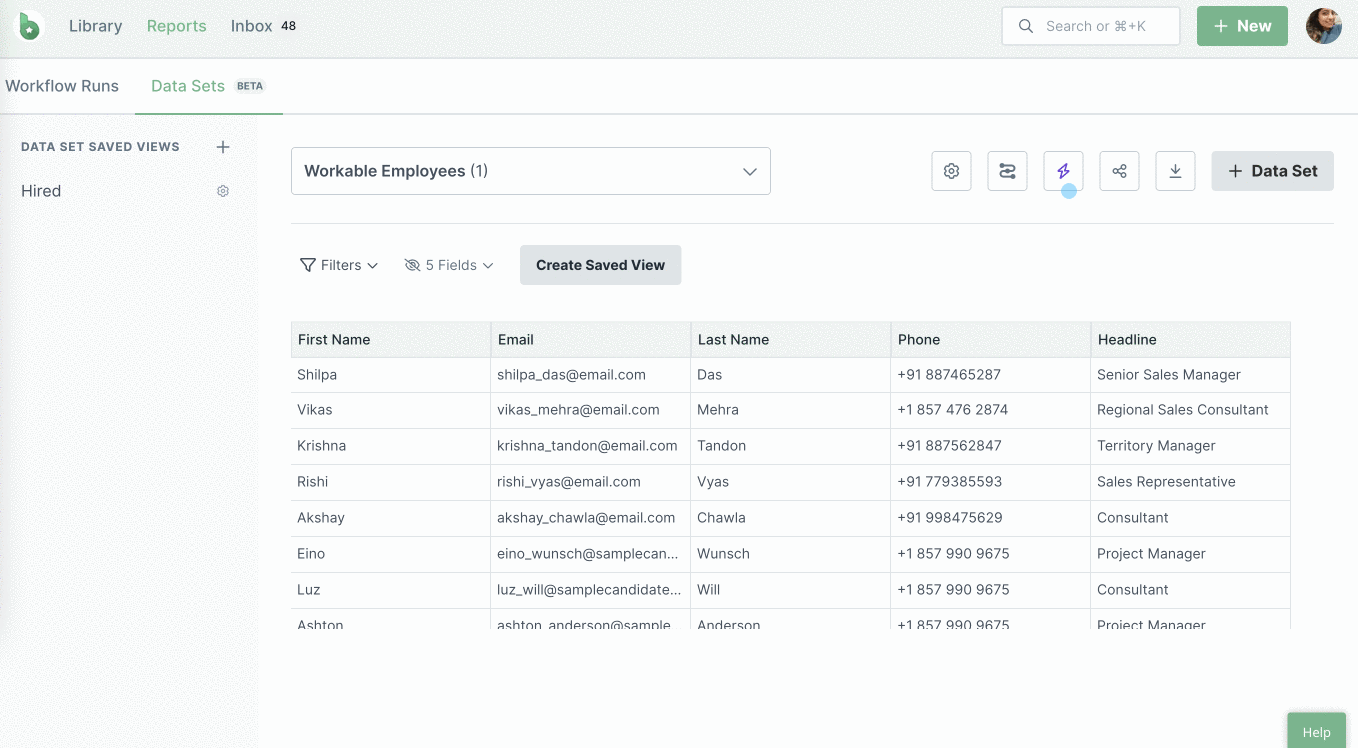Select the Rishi first name cell
This screenshot has height=748, width=1358.
(391, 482)
